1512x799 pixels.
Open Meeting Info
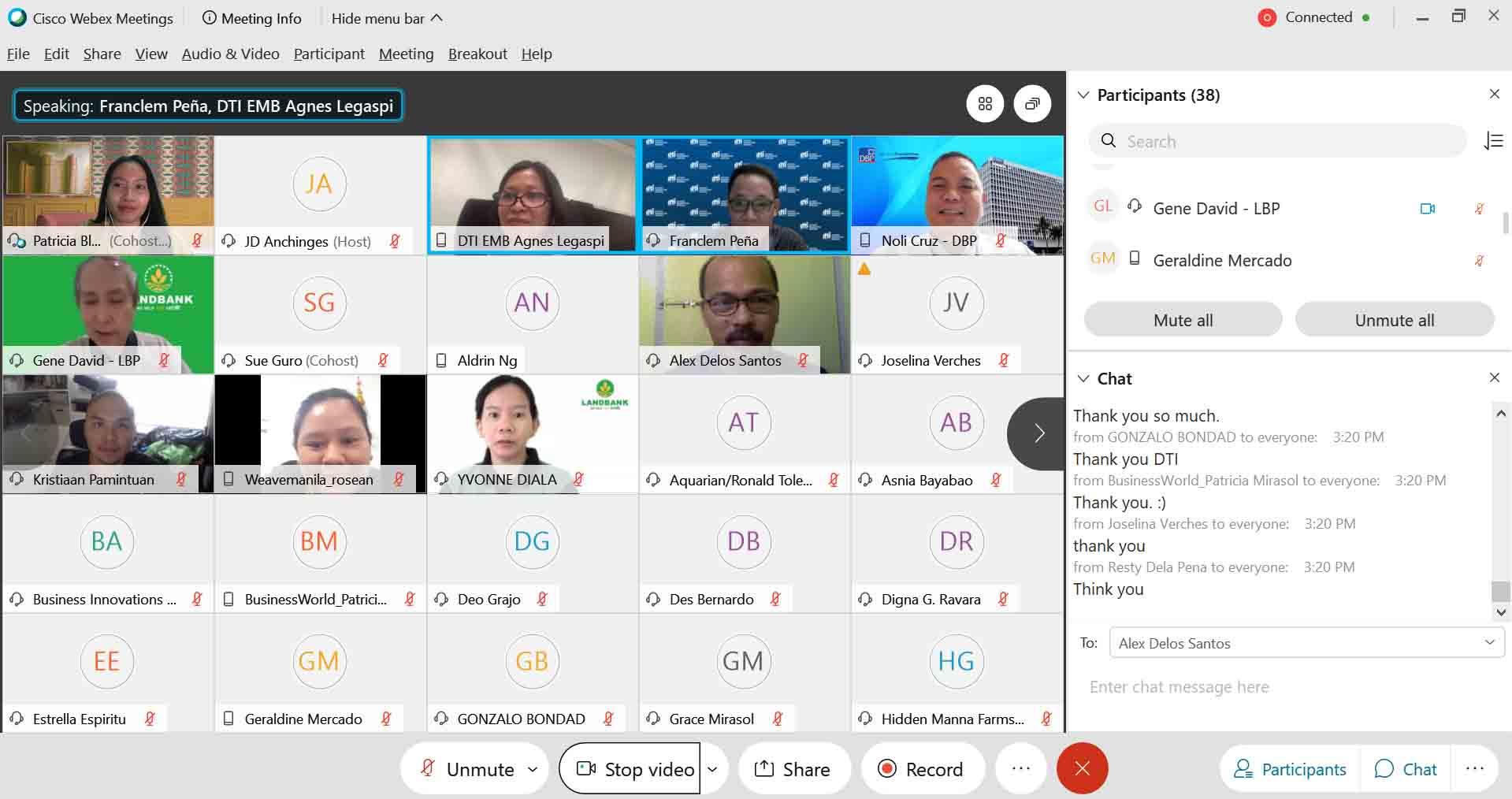click(x=252, y=18)
